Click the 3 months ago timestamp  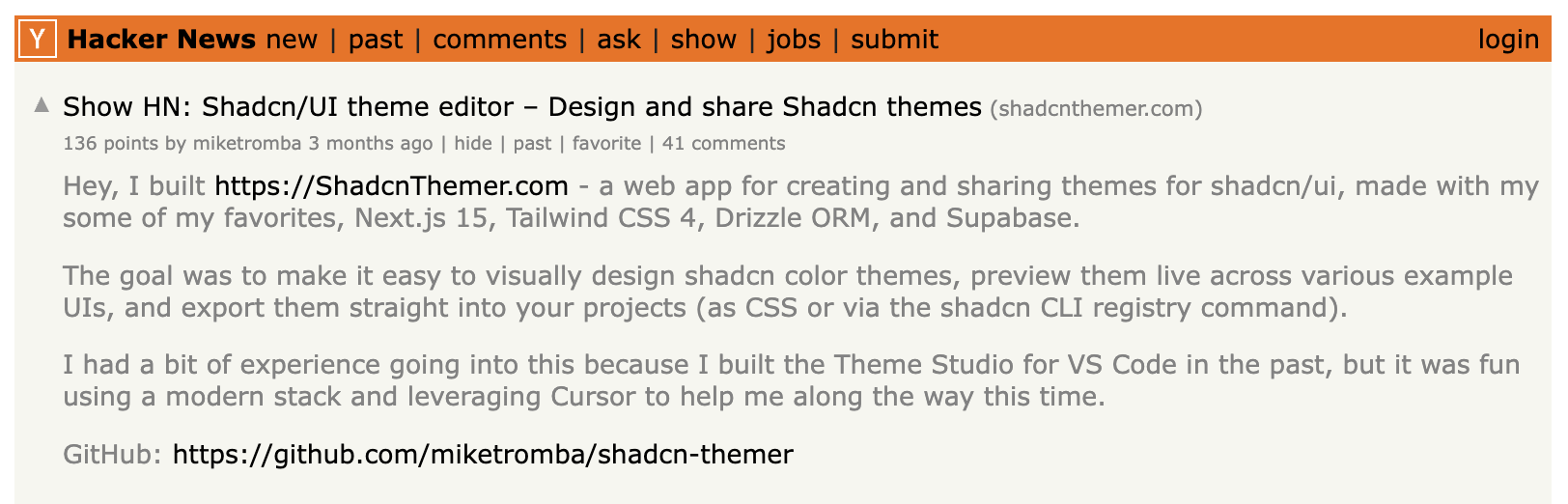tap(371, 144)
